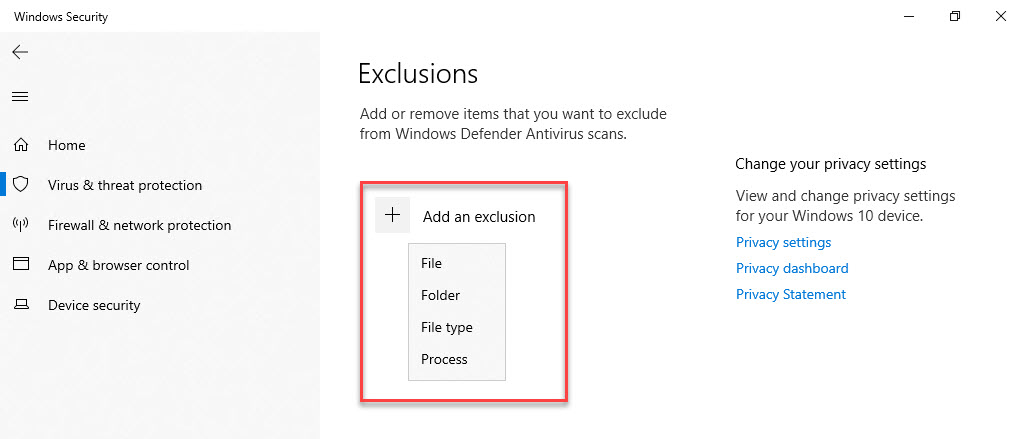
Task: Go to Home in the sidebar
Action: [67, 145]
